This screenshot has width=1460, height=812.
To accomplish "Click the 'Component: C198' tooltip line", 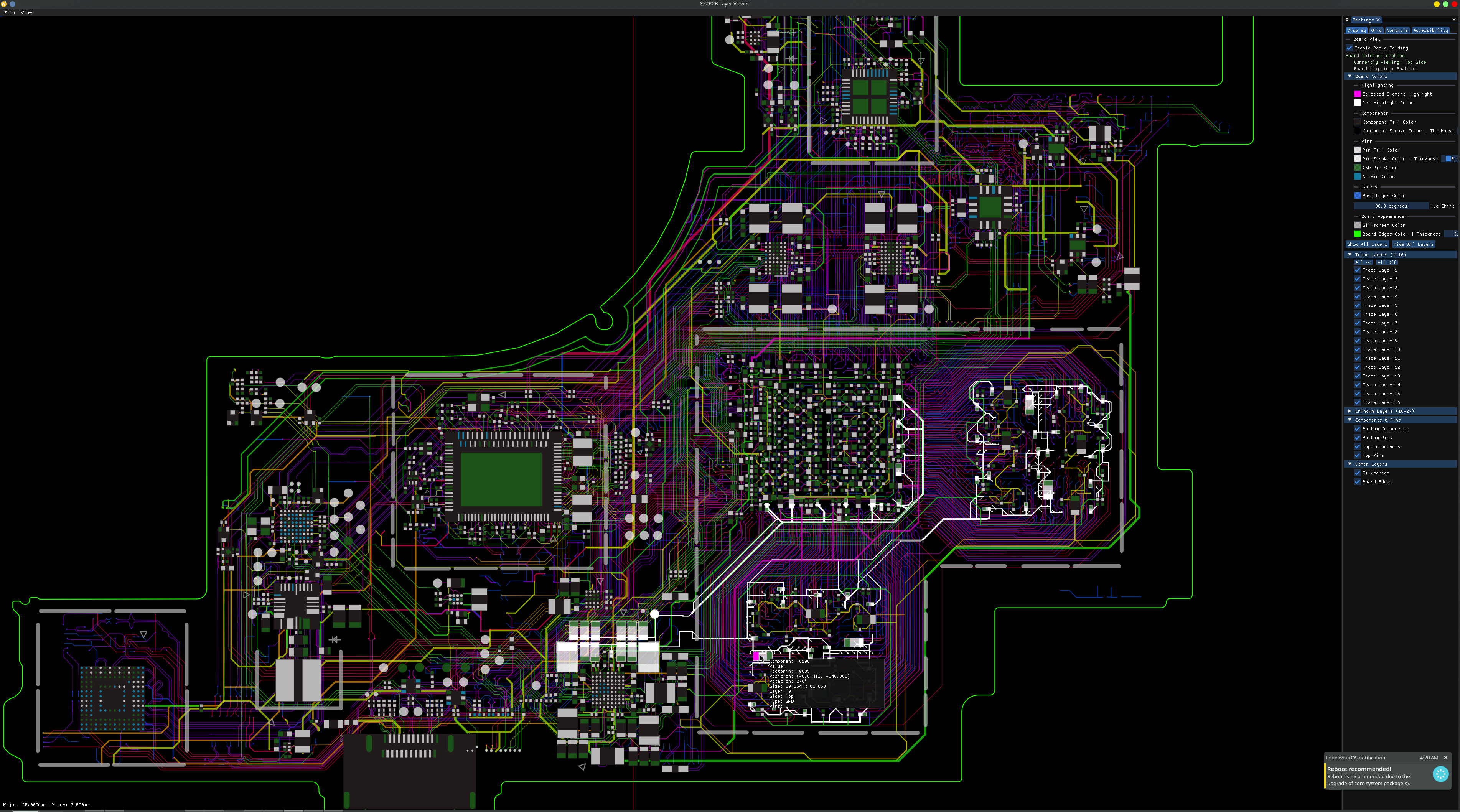I will point(789,661).
